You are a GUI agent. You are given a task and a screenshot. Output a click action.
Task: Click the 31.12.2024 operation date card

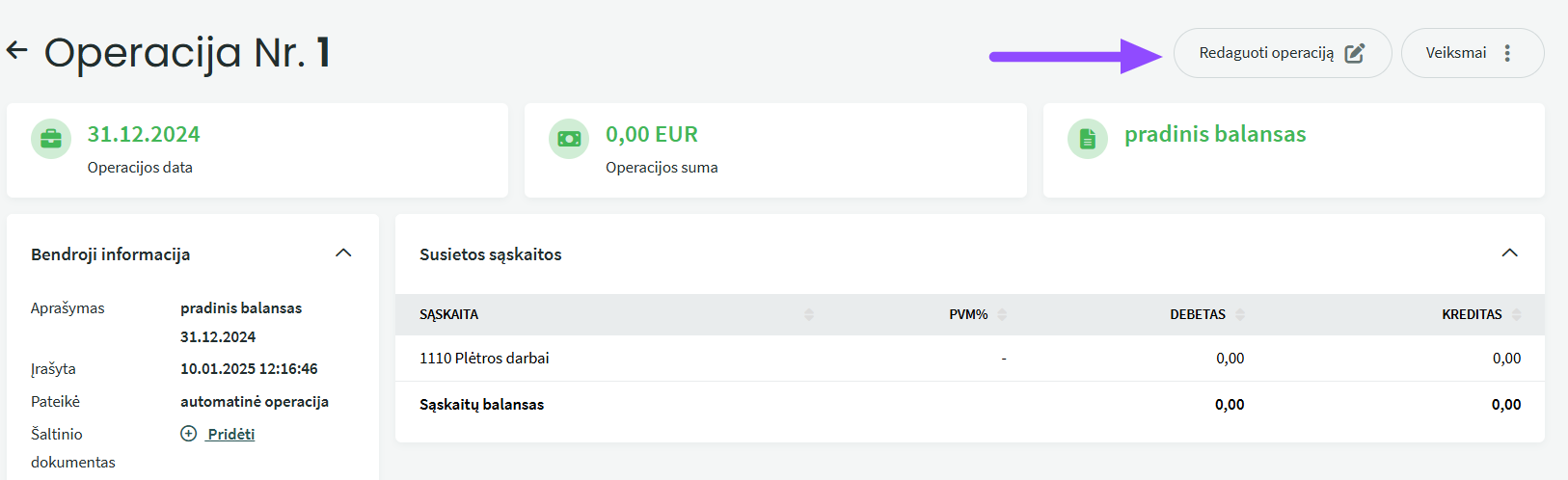[257, 150]
